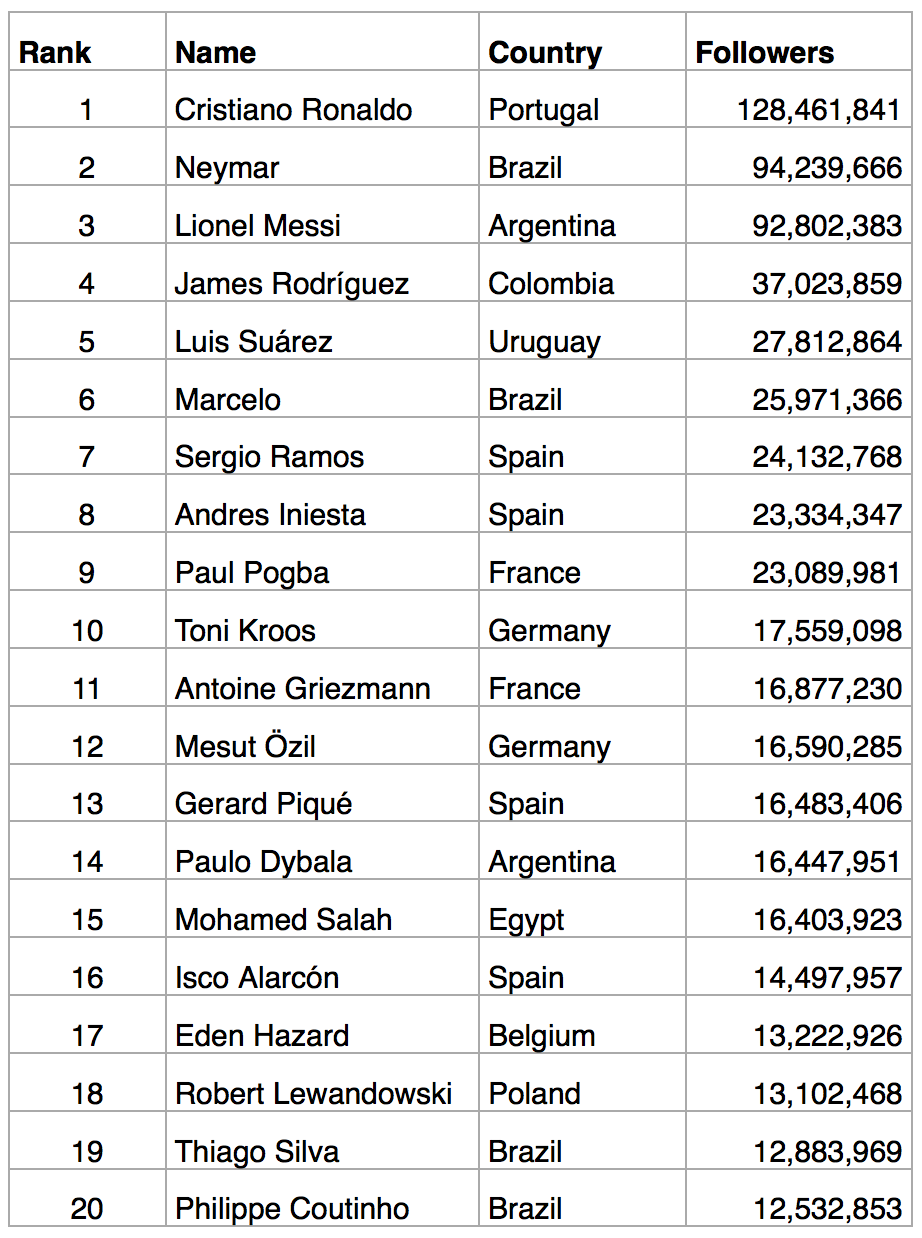
Task: Select the Name column header cell
Action: [x=322, y=42]
